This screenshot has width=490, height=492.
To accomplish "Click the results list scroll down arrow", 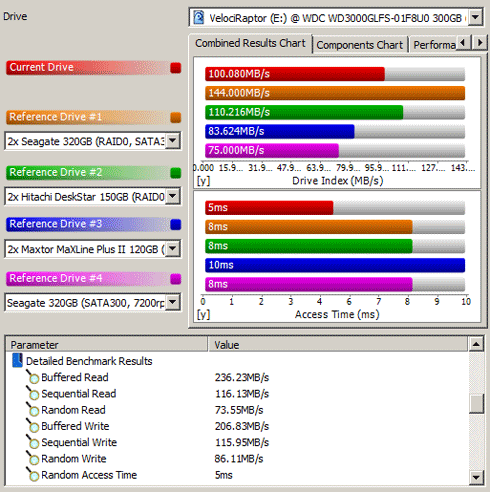I will pos(476,477).
